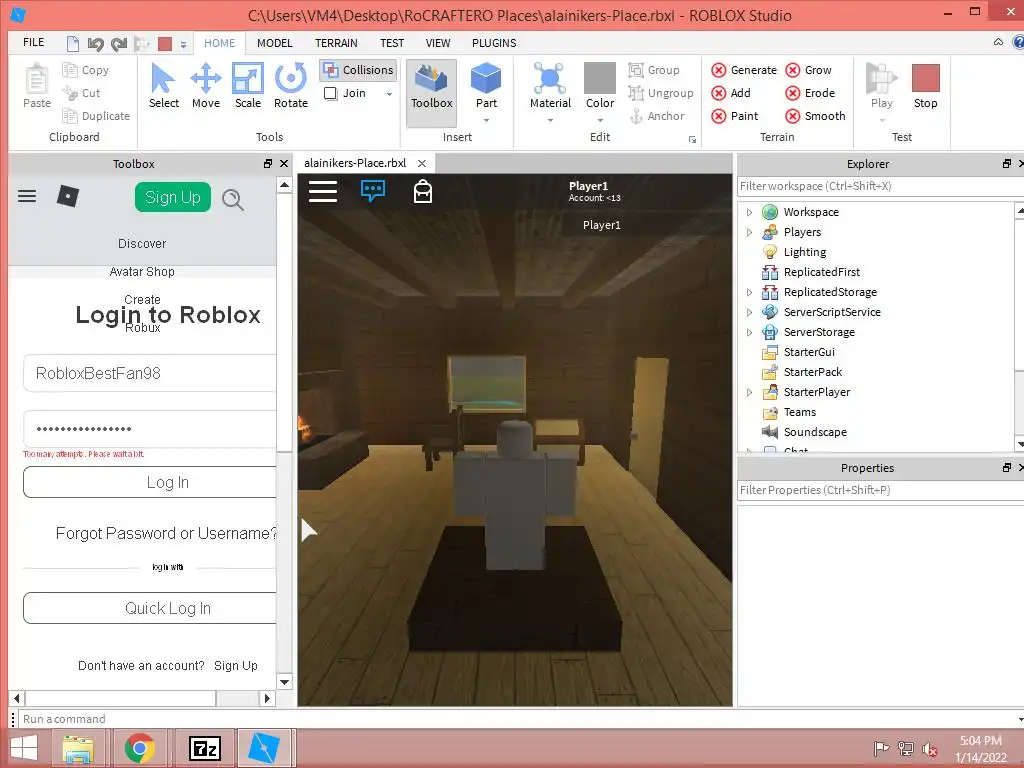Image resolution: width=1024 pixels, height=768 pixels.
Task: Open the Join mode dropdown arrow
Action: pos(389,94)
